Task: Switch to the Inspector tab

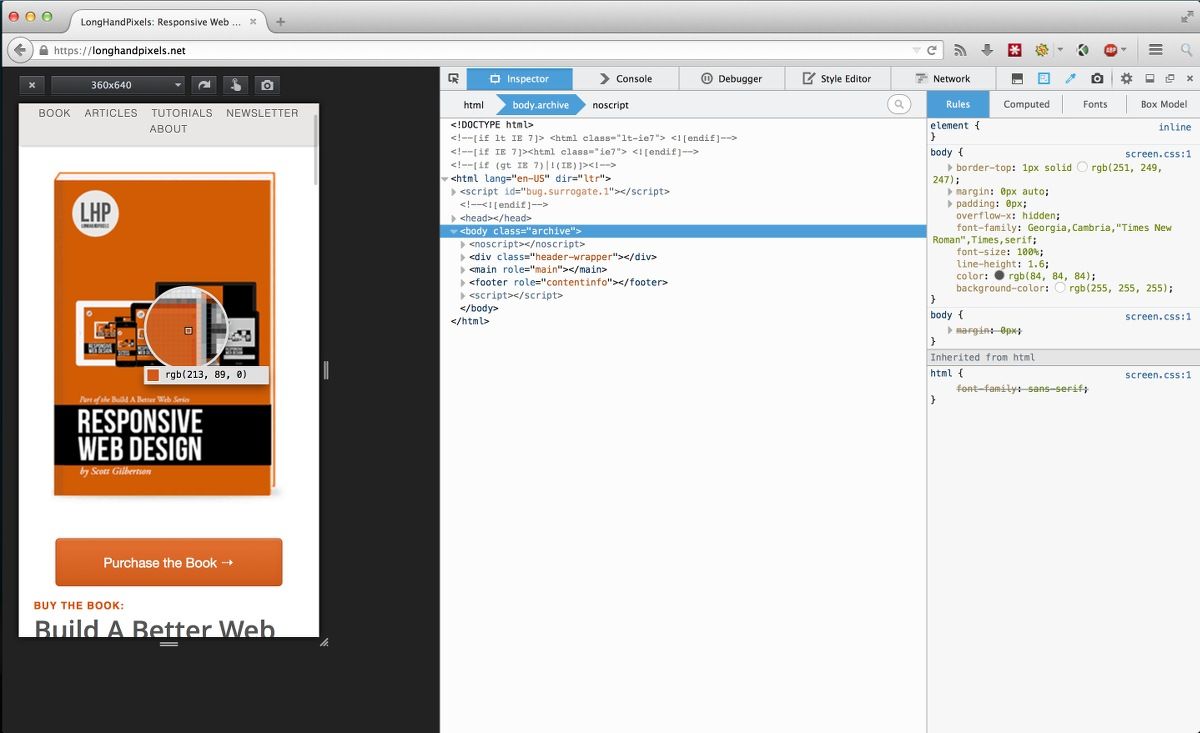Action: tap(519, 78)
